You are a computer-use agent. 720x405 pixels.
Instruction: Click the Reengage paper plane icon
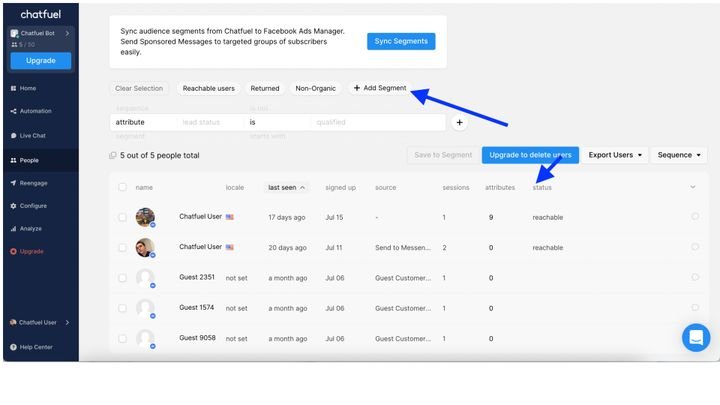[x=13, y=183]
